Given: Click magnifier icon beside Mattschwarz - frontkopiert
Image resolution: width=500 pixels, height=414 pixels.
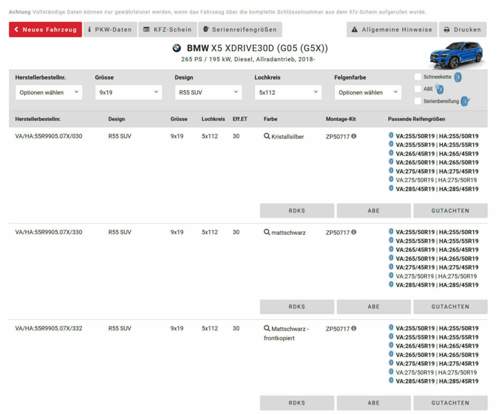Looking at the screenshot, I should coord(267,328).
